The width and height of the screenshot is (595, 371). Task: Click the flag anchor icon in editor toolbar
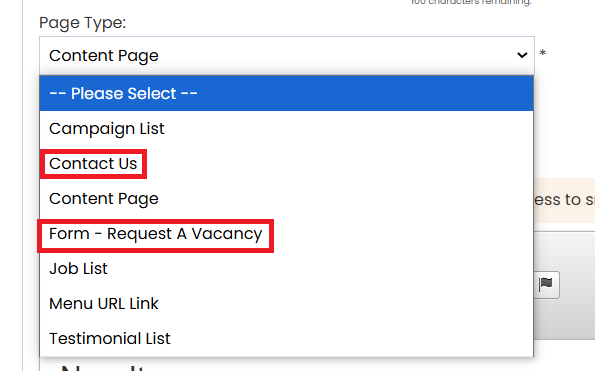546,285
